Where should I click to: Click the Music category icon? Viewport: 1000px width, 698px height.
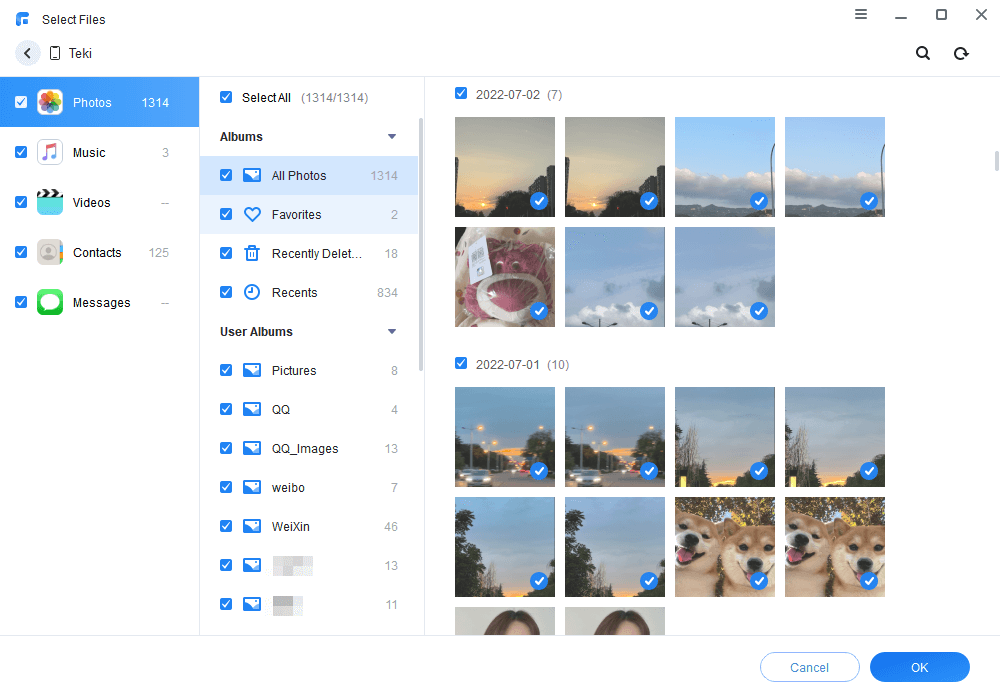(50, 153)
